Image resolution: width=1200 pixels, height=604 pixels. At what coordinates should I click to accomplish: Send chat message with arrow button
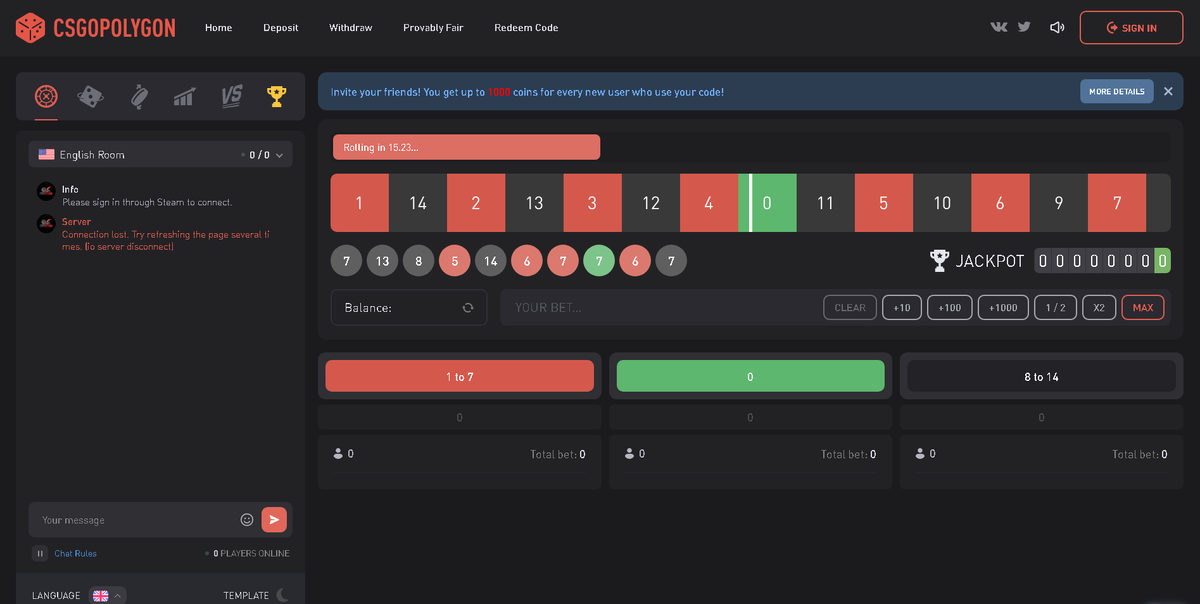(x=274, y=520)
